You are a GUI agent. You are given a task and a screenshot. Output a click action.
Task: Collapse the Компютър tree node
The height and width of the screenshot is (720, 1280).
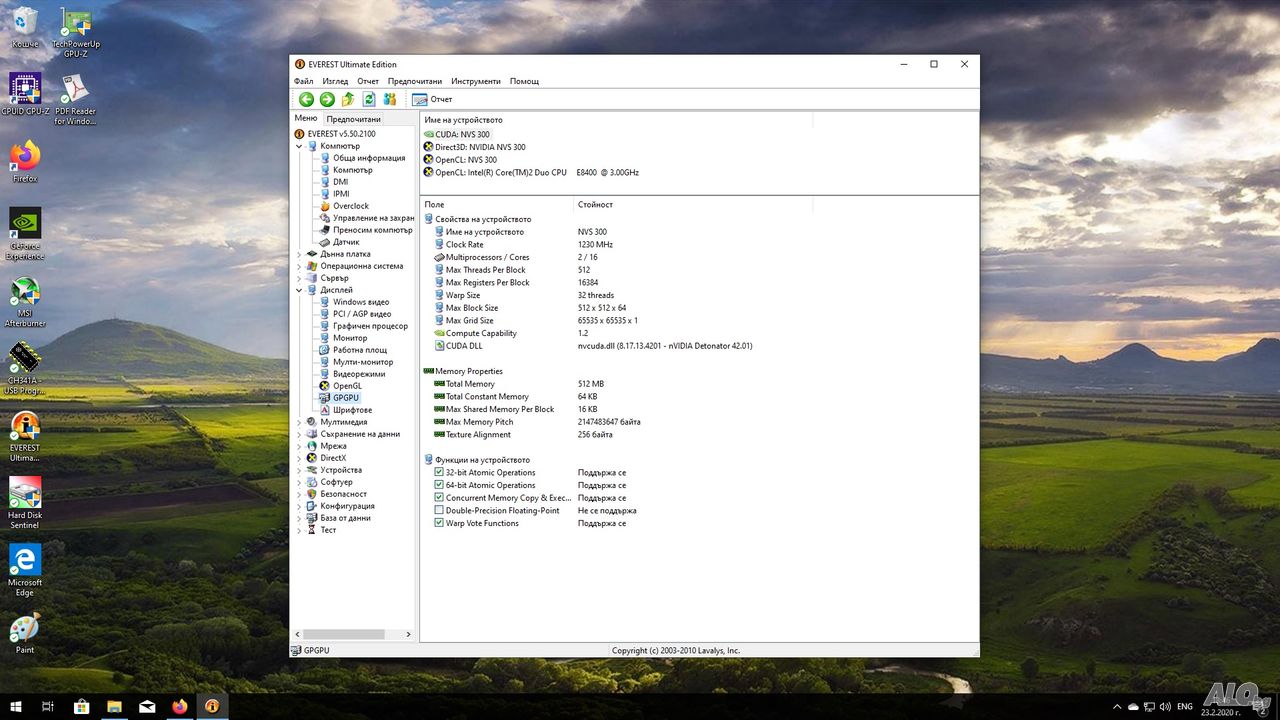point(299,146)
